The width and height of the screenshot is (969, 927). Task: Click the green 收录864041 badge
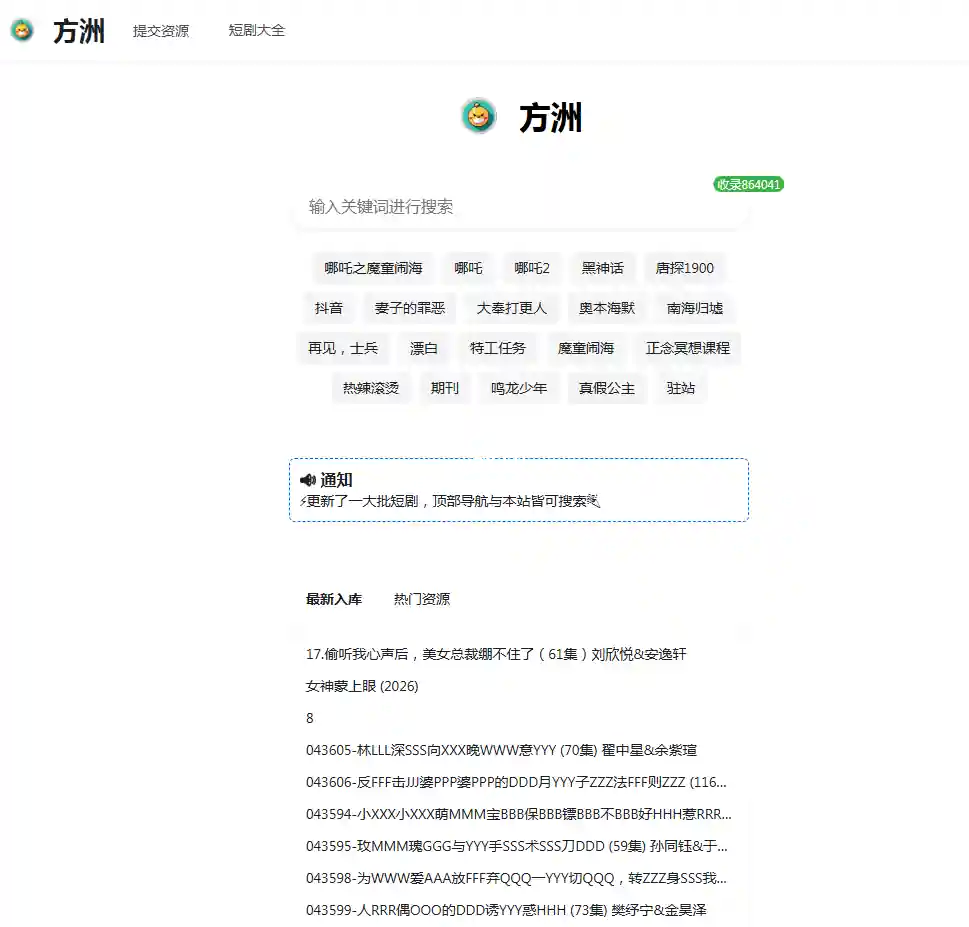(748, 184)
